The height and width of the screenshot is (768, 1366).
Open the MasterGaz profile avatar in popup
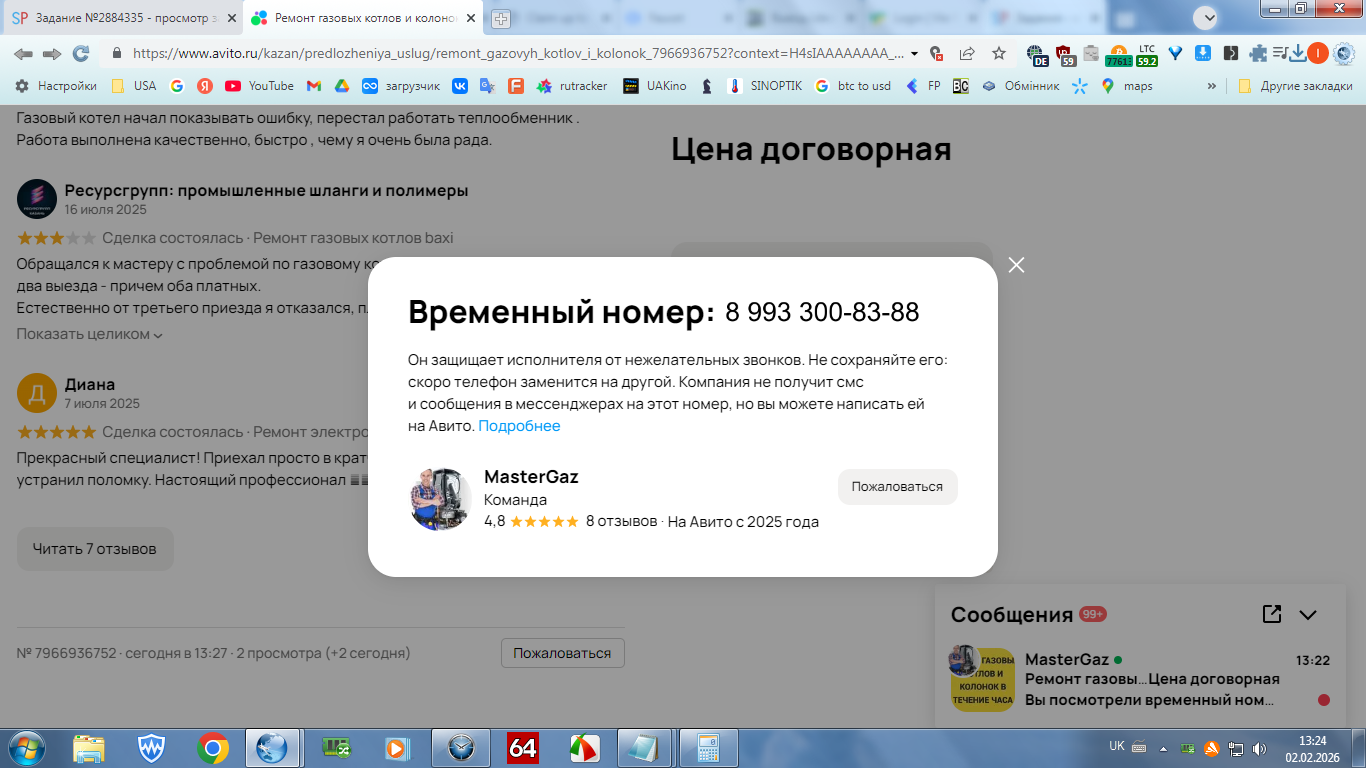coord(441,498)
